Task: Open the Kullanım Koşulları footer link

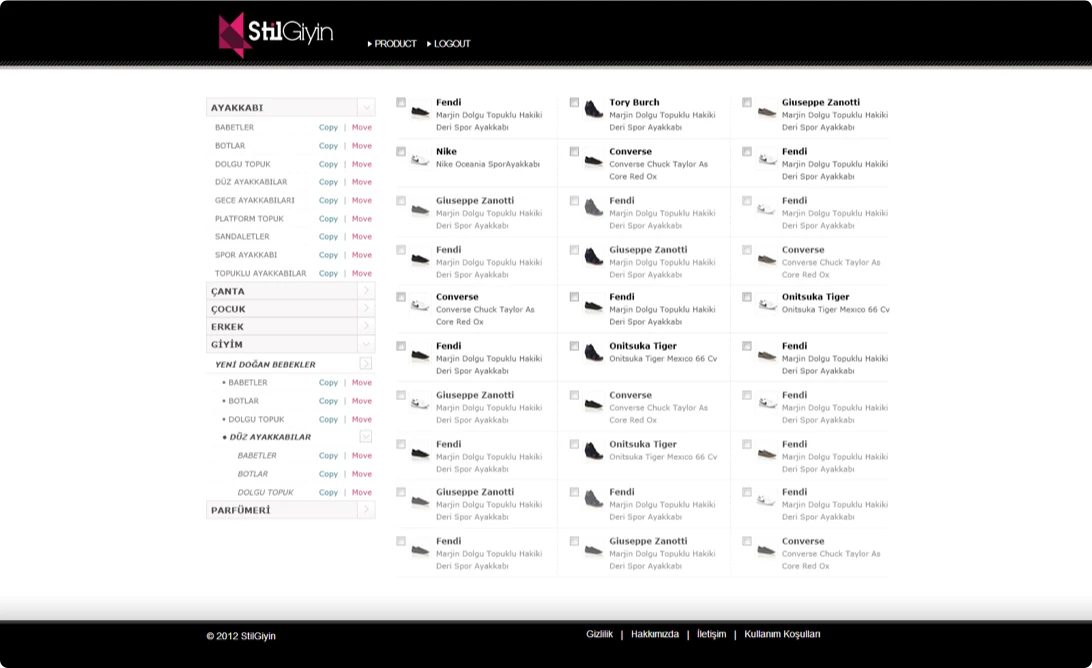Action: point(782,634)
